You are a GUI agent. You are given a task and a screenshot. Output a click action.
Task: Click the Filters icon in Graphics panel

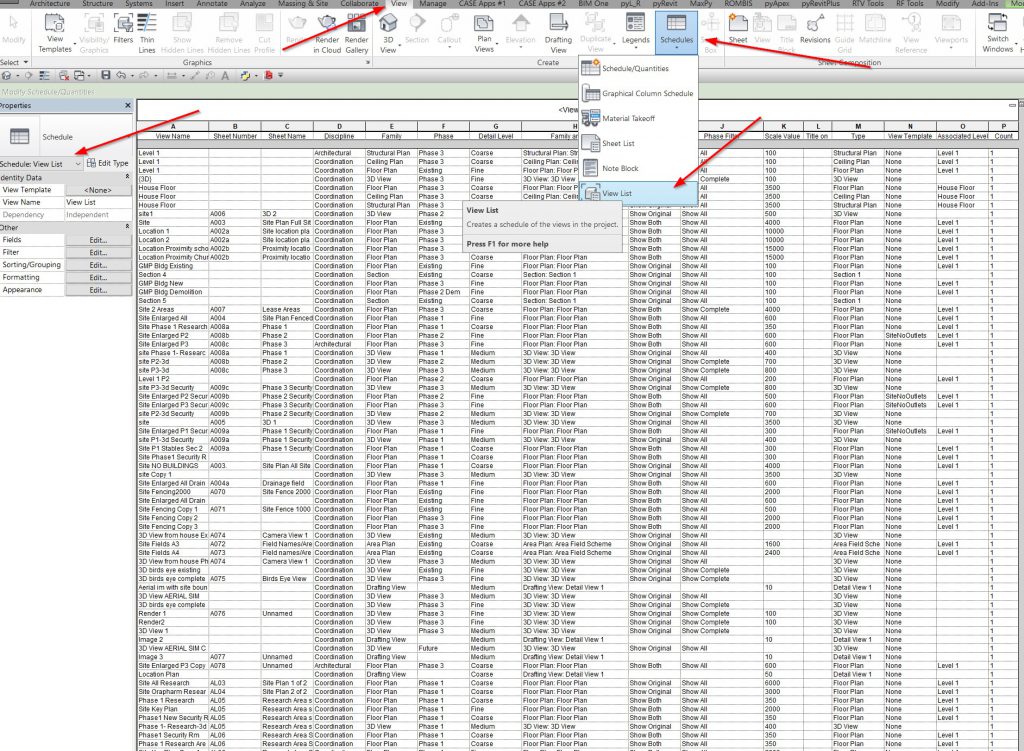[123, 28]
